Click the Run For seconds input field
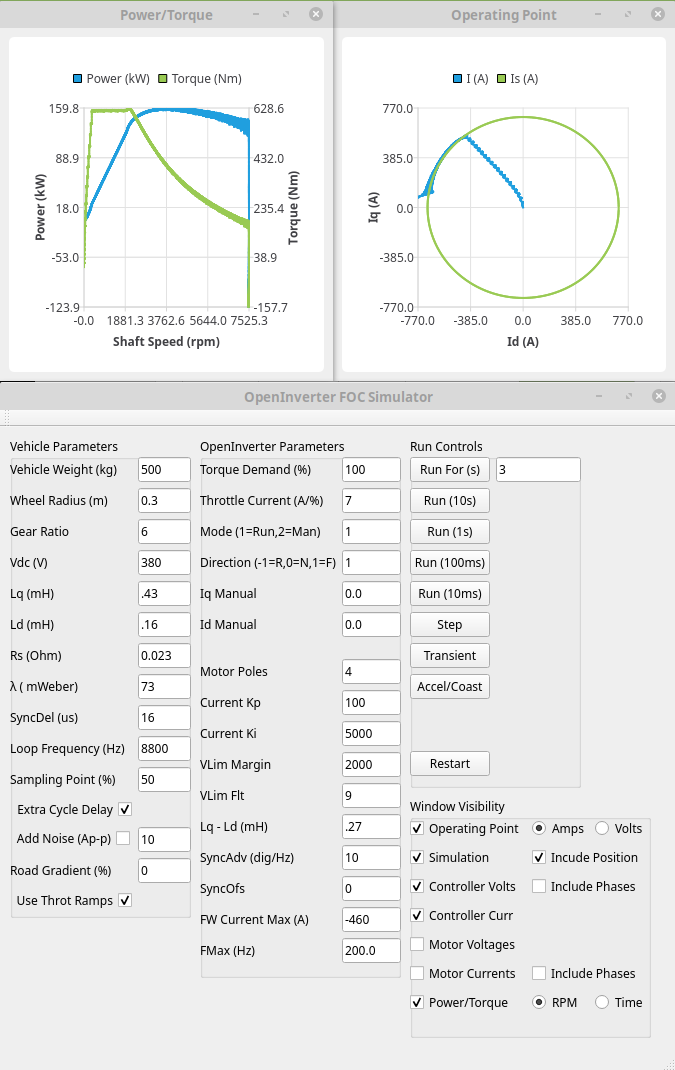The image size is (675, 1070). [538, 469]
